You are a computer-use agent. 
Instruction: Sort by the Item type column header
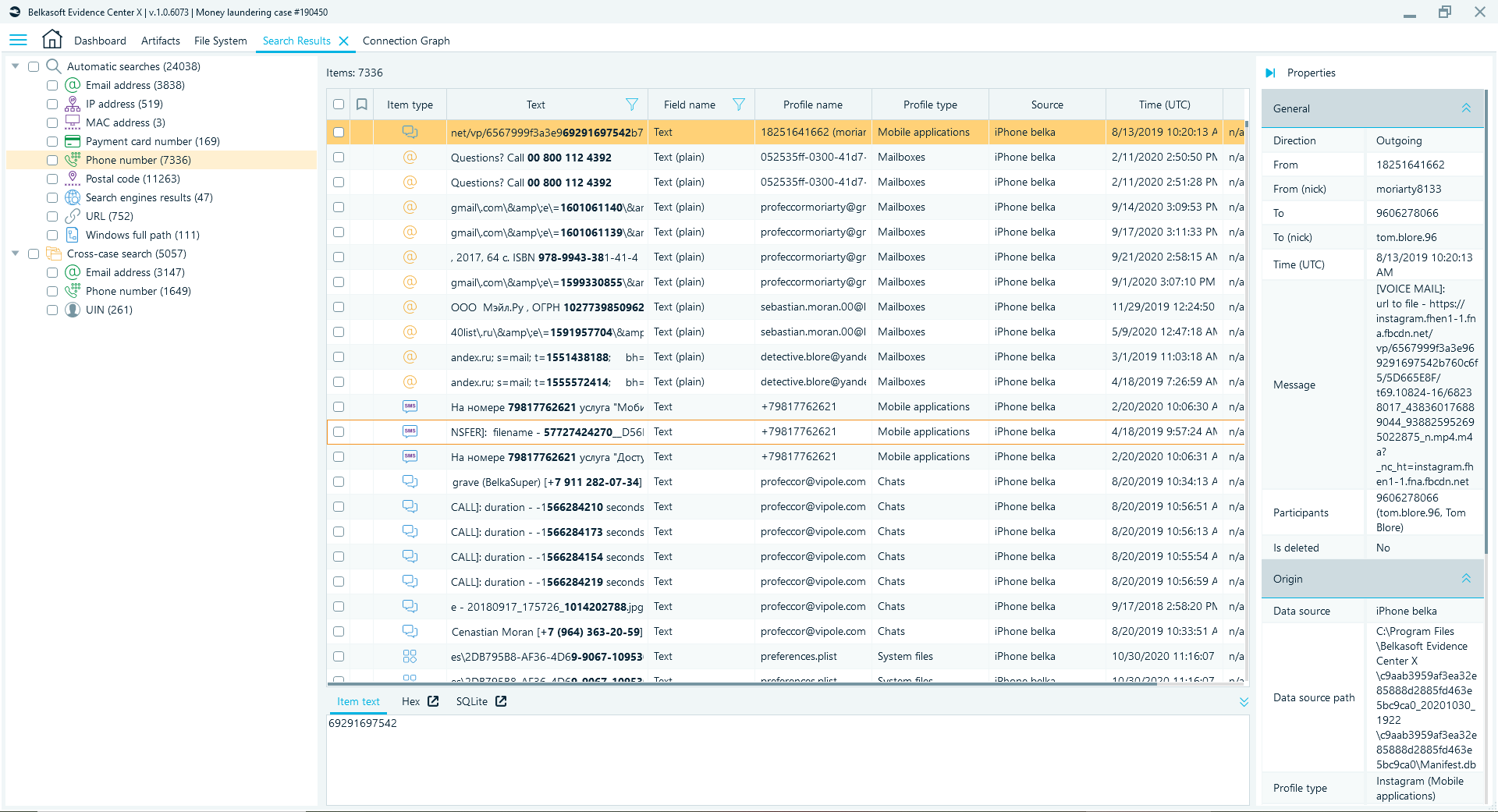click(x=410, y=105)
